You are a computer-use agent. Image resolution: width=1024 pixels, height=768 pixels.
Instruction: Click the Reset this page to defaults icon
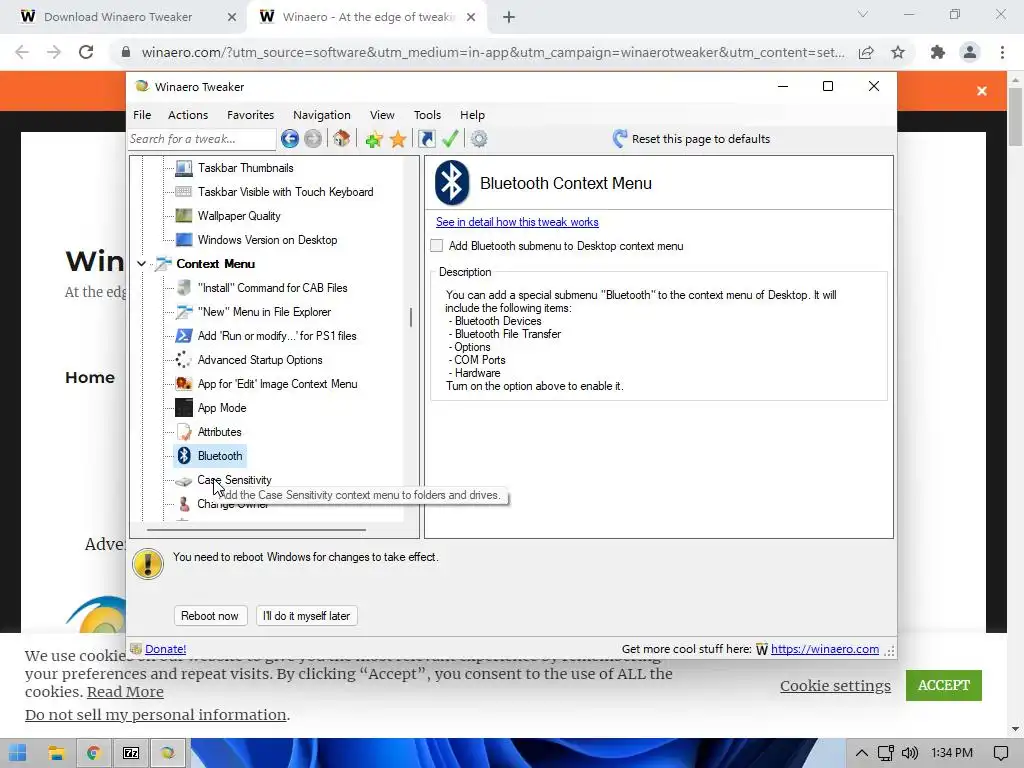[x=620, y=138]
